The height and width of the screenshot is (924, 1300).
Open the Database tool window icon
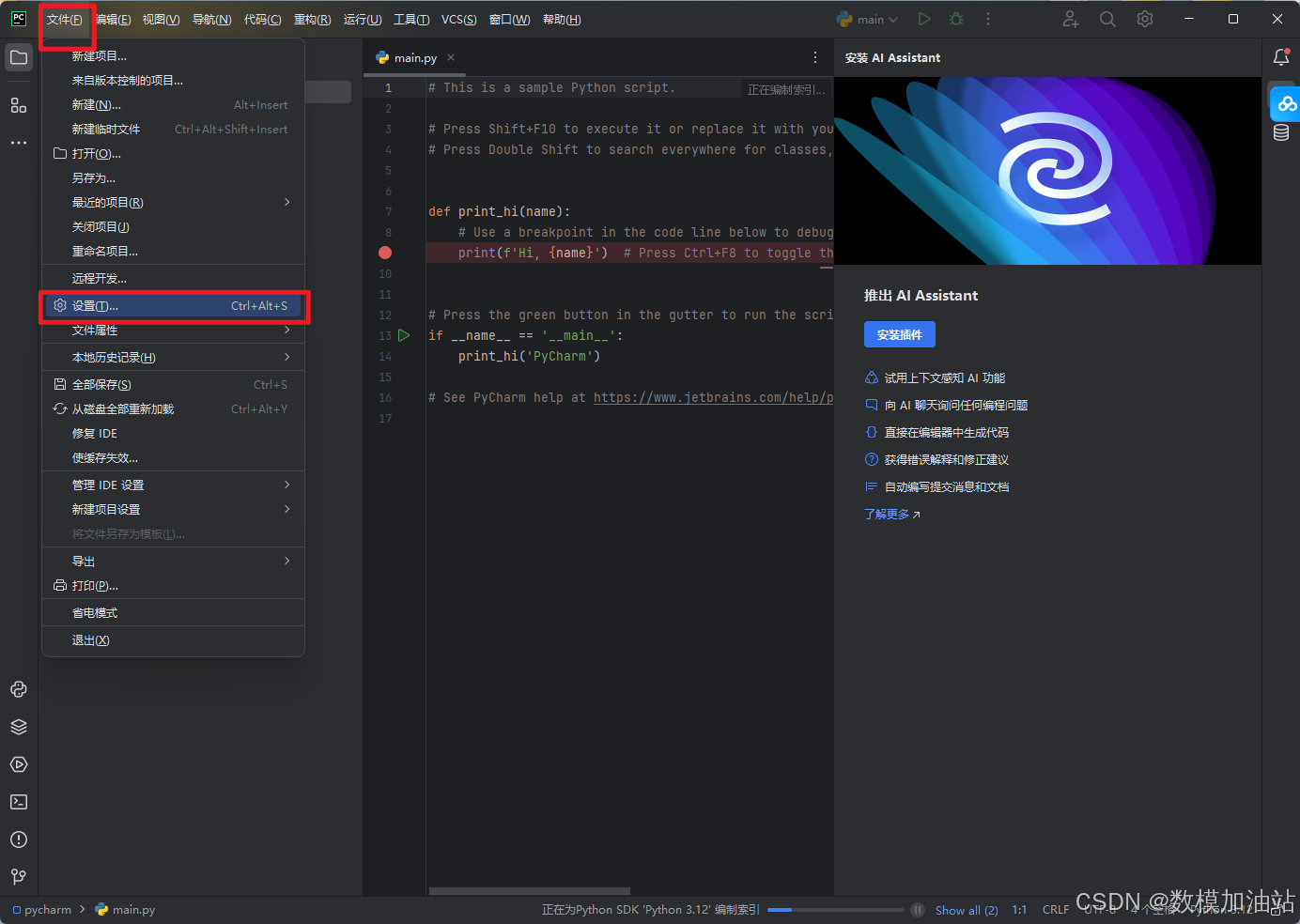1281,132
